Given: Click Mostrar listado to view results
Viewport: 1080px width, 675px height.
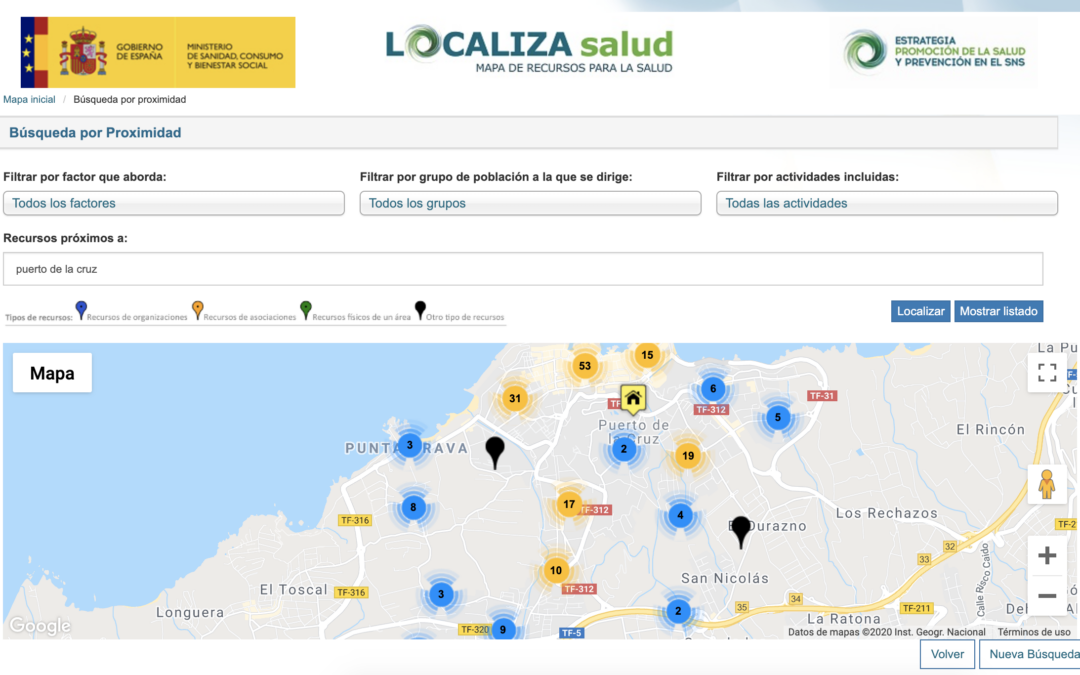Looking at the screenshot, I should (x=998, y=310).
